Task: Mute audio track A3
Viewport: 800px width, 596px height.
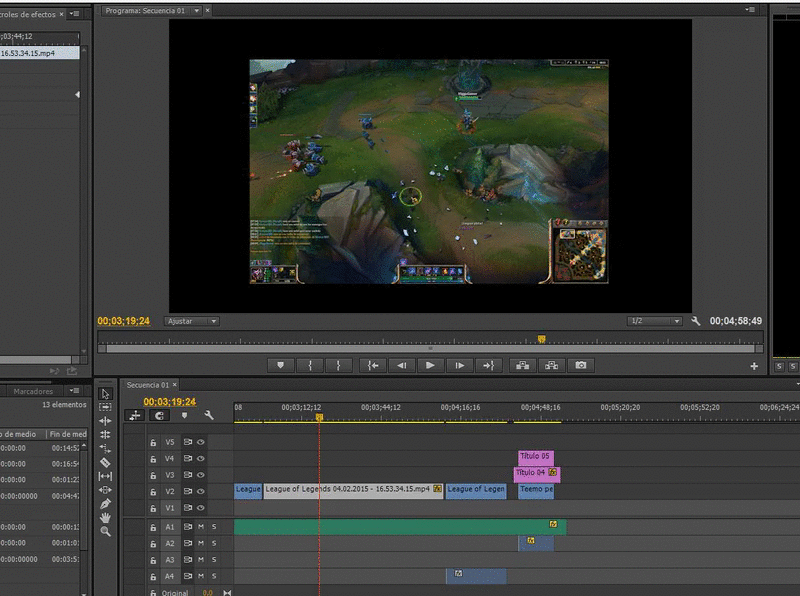Action: click(x=201, y=560)
